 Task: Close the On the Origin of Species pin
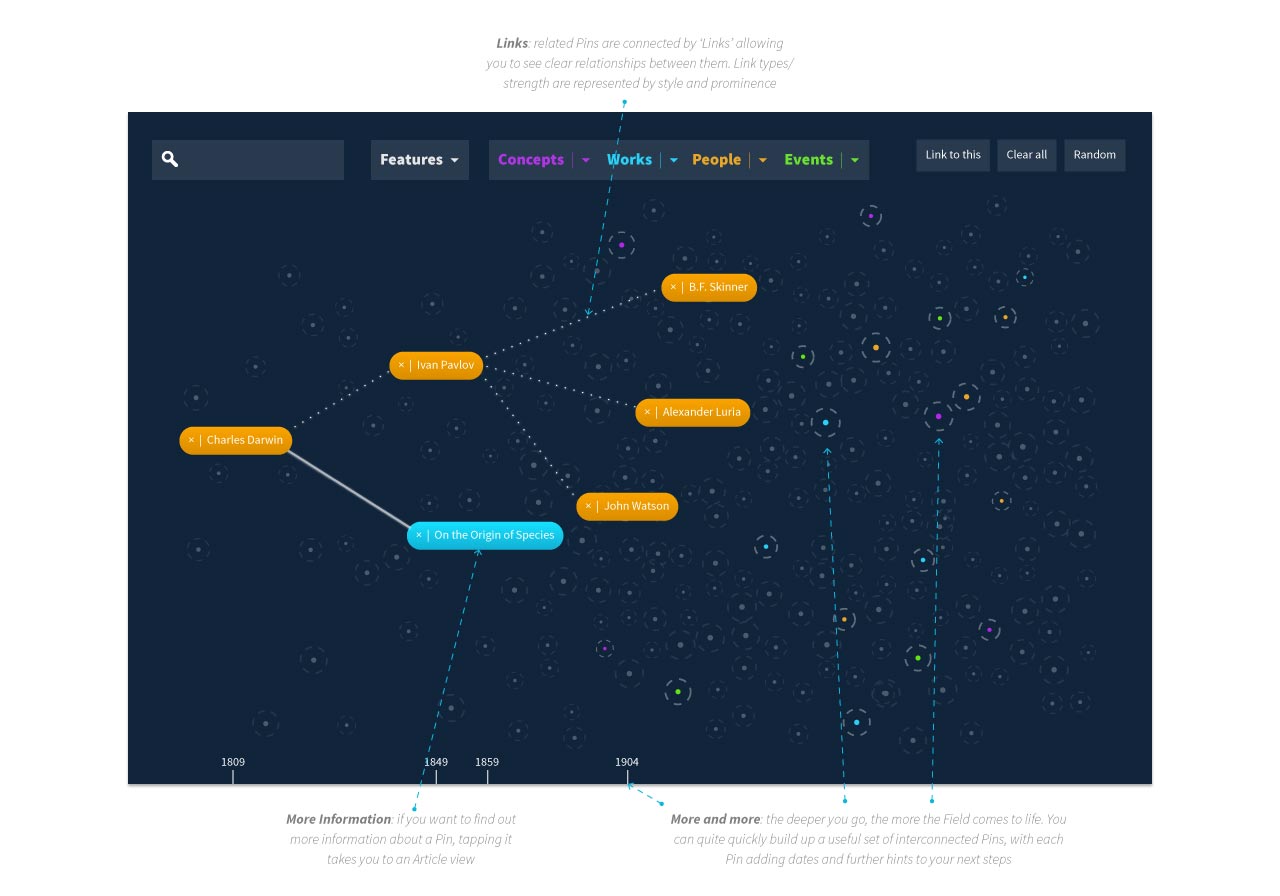[x=419, y=535]
